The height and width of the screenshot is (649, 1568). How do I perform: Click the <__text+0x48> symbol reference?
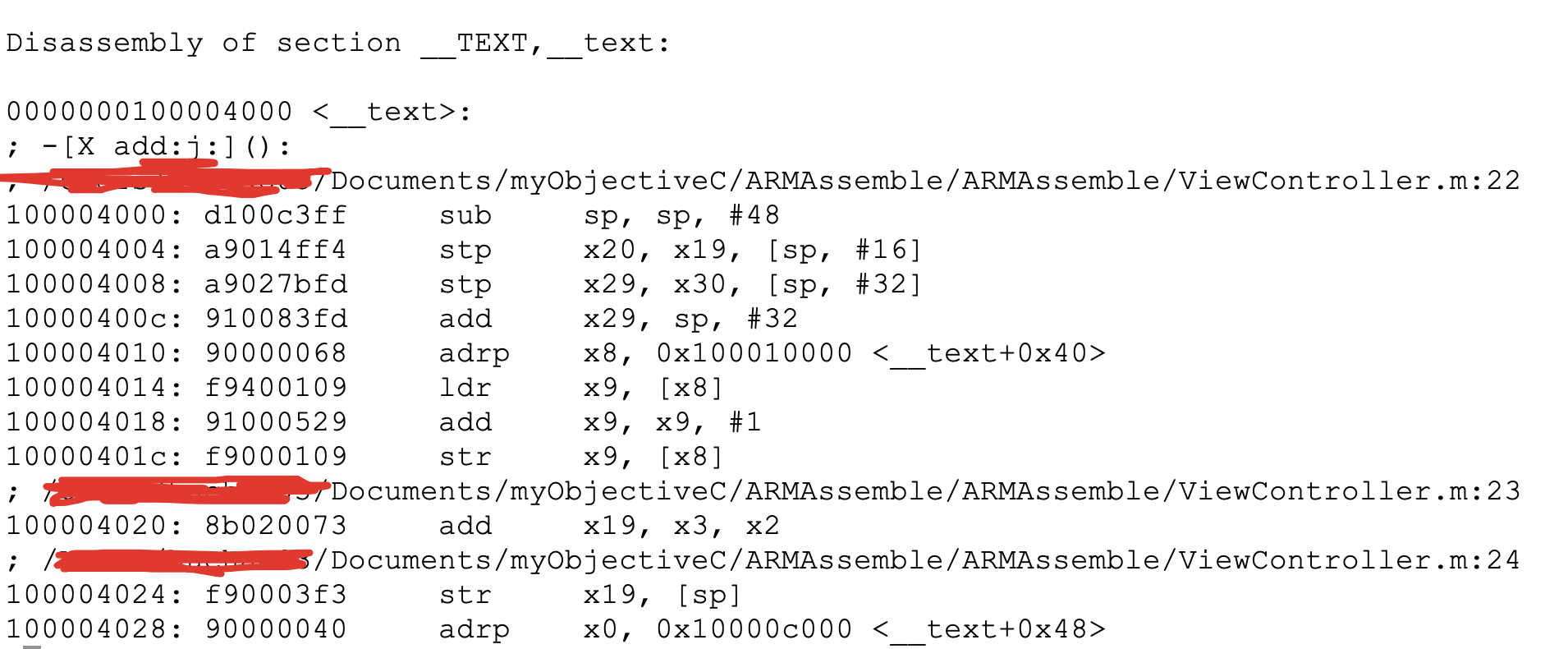[988, 629]
